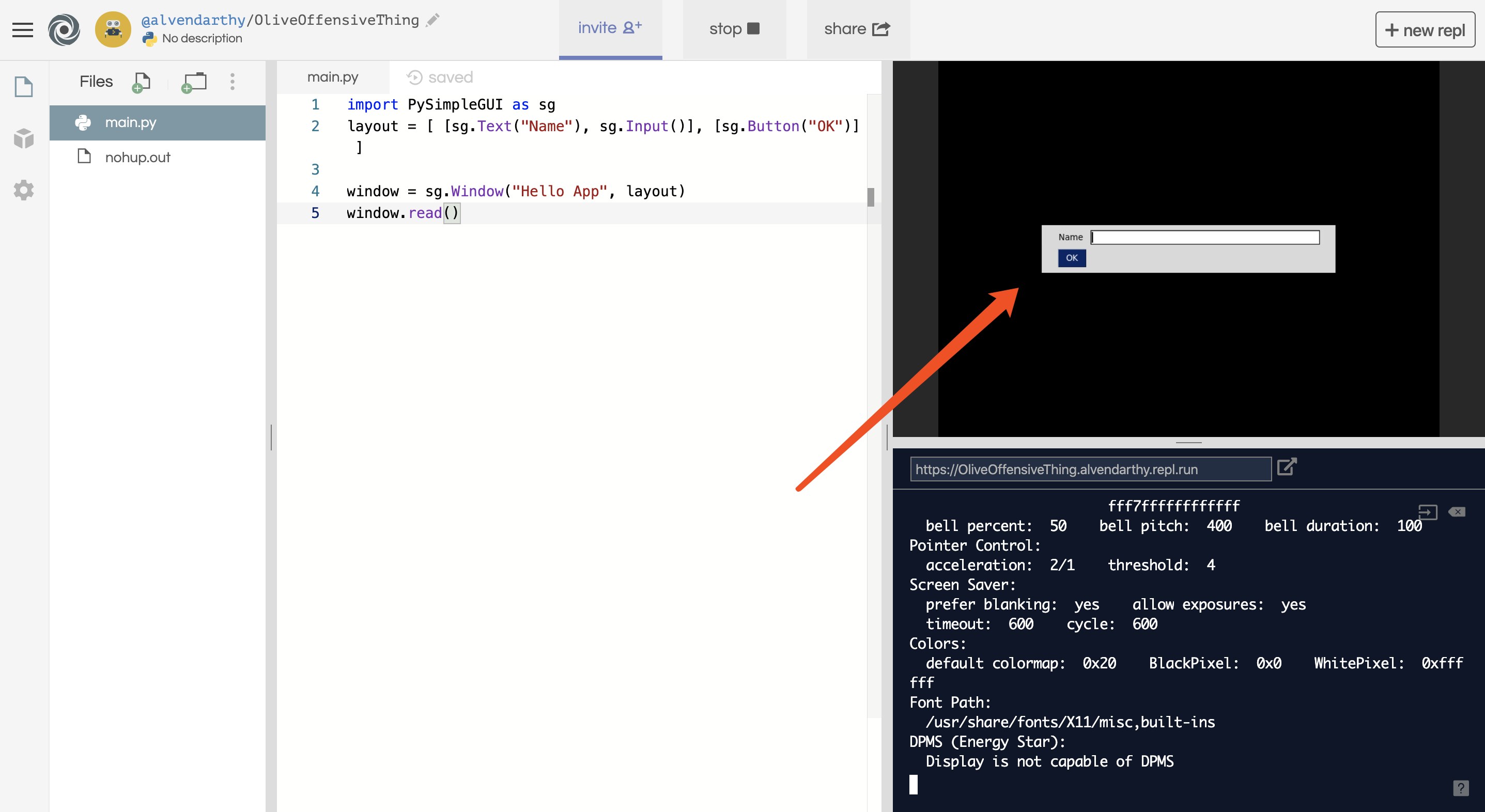Screen dimensions: 1485x812
Task: Click the share button
Action: tap(855, 27)
